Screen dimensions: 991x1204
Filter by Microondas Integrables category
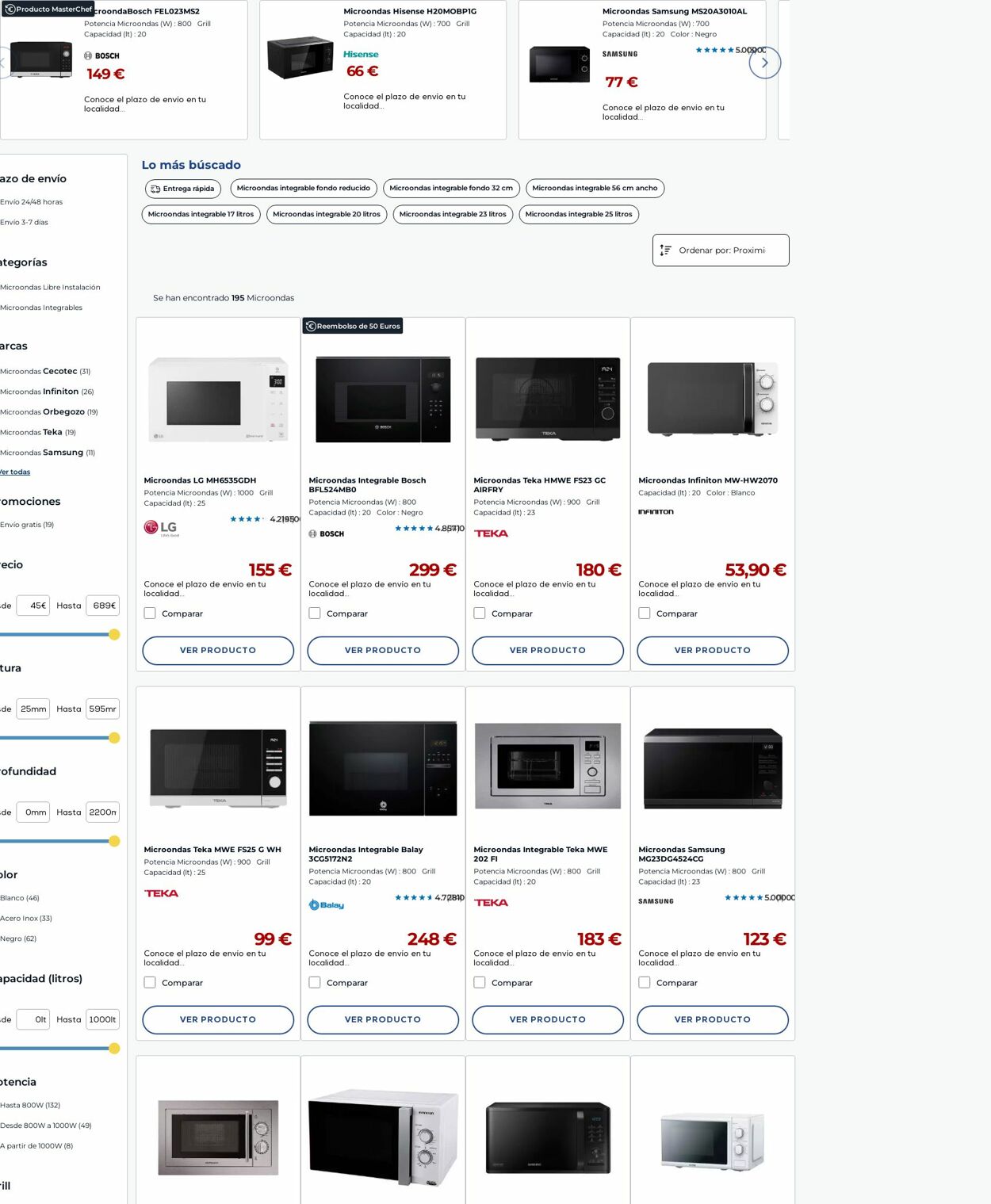(x=41, y=308)
